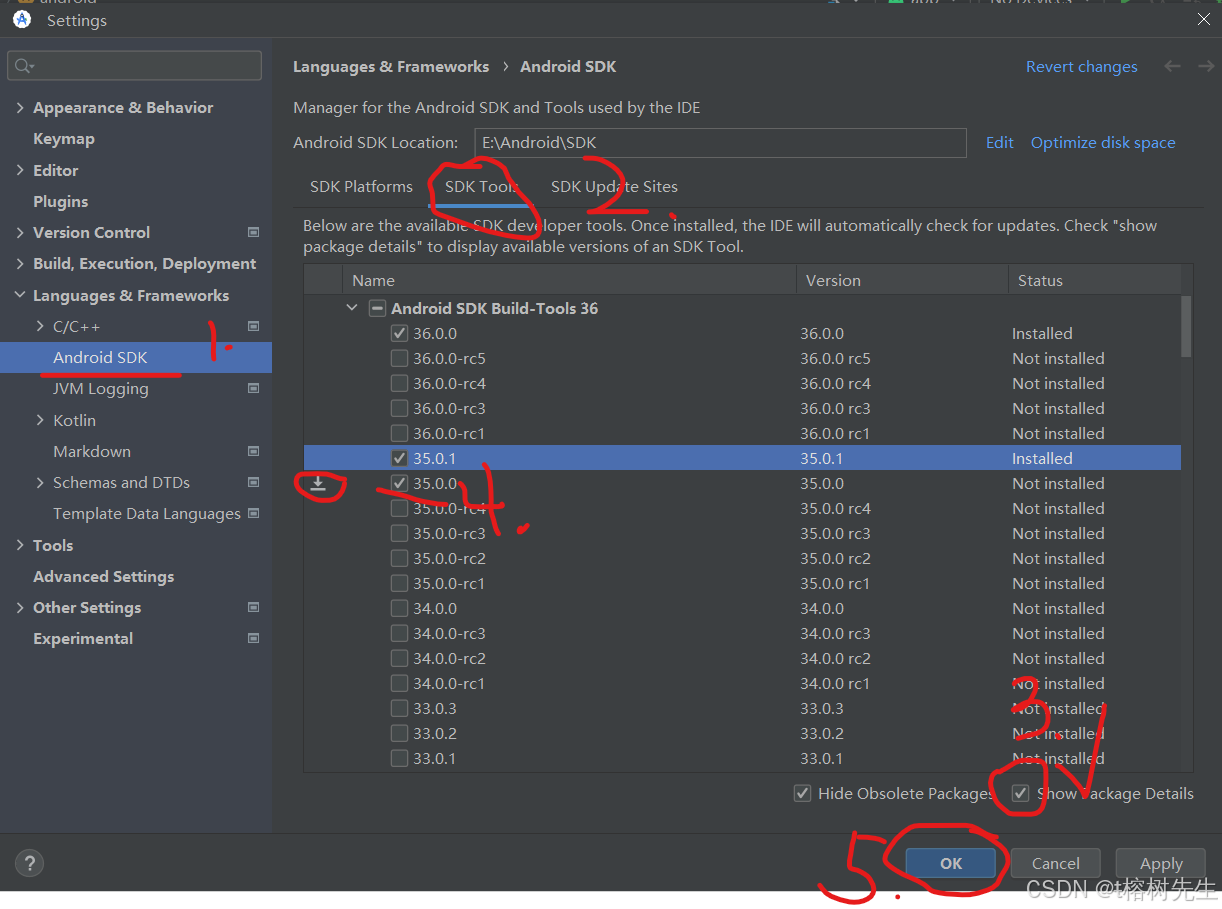Click the Android SDK Location field
This screenshot has width=1222, height=909.
(x=720, y=142)
